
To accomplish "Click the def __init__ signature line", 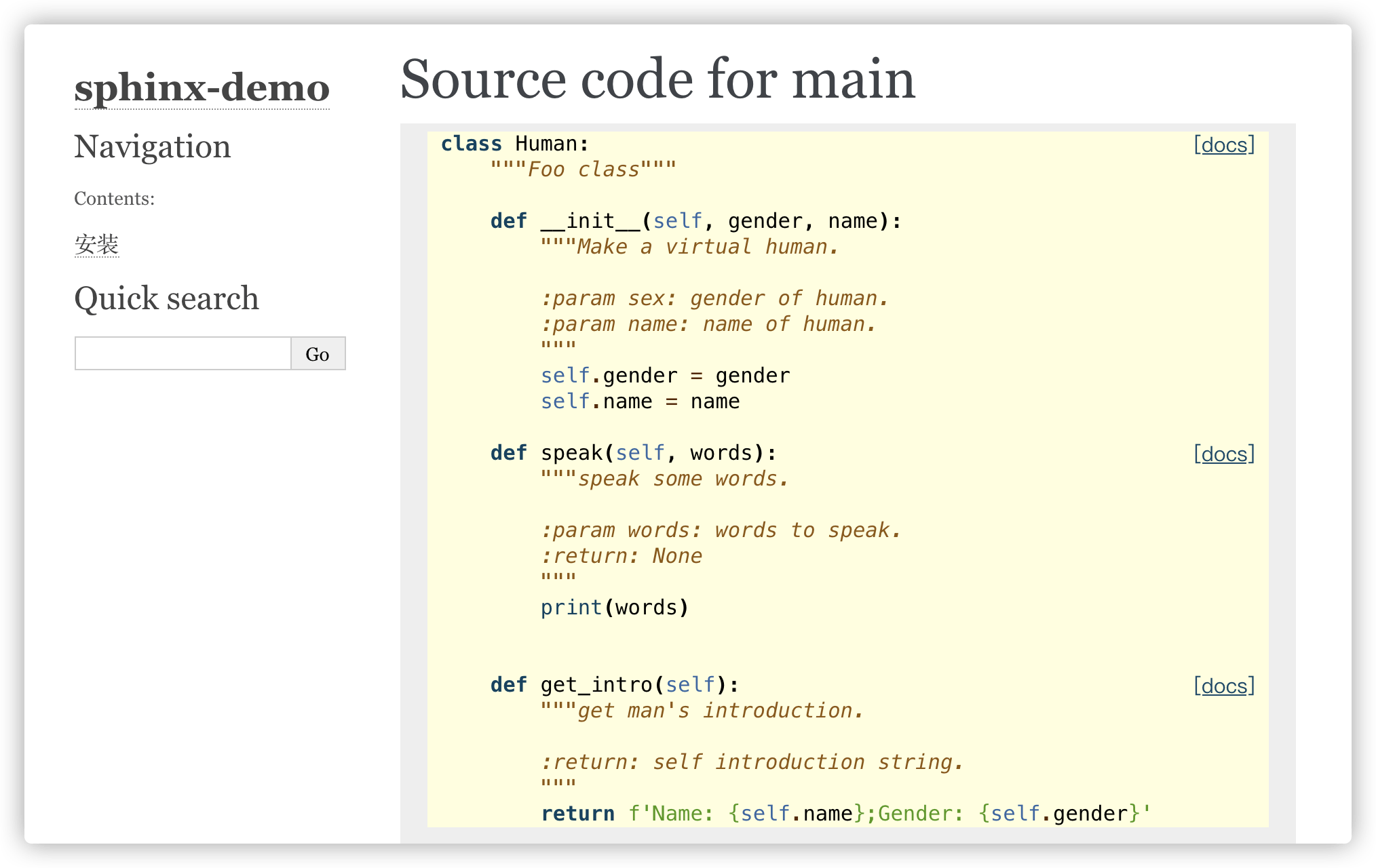I will pyautogui.click(x=695, y=221).
